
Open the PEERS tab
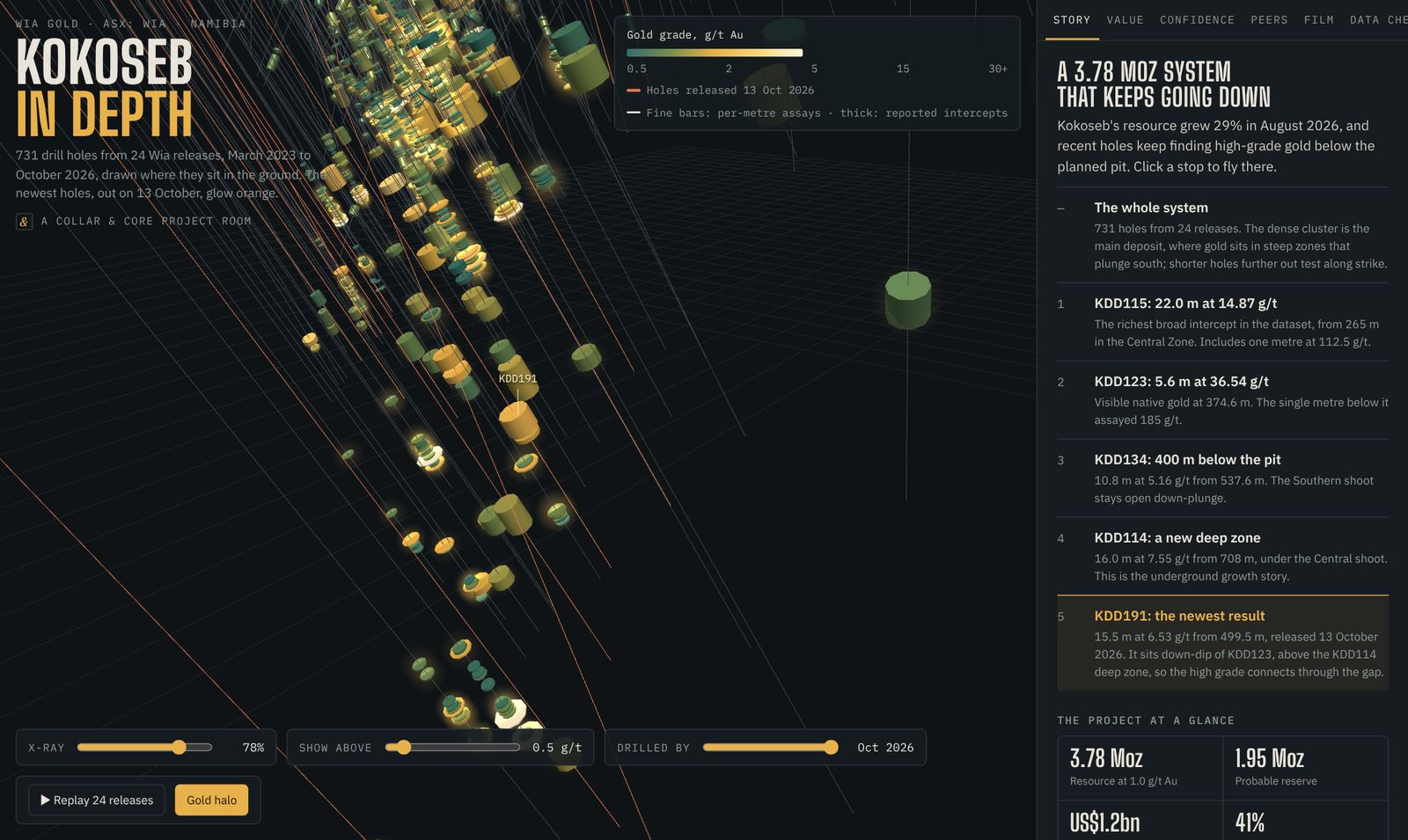click(1269, 20)
